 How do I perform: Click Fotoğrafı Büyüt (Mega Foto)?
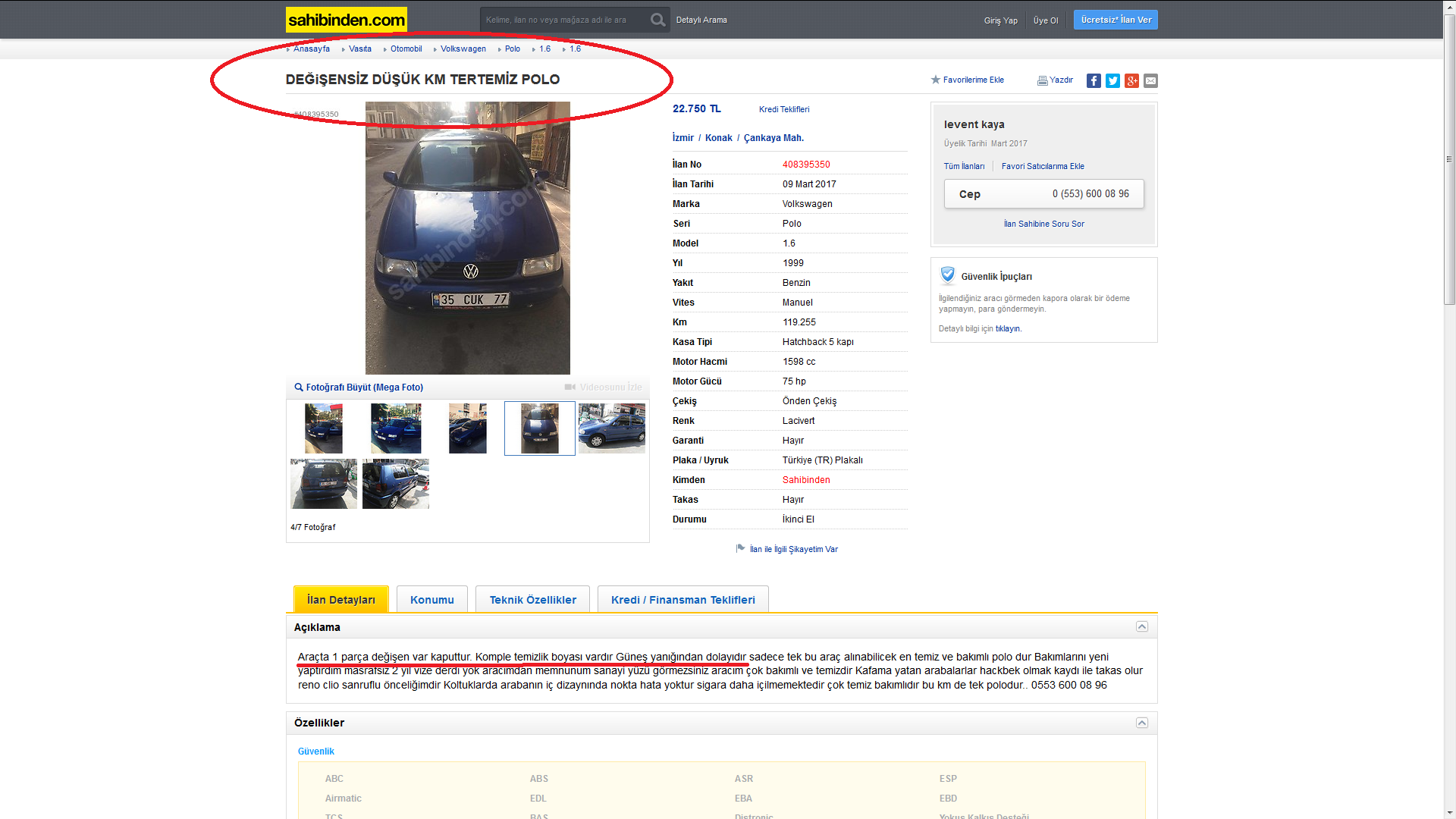(x=365, y=388)
